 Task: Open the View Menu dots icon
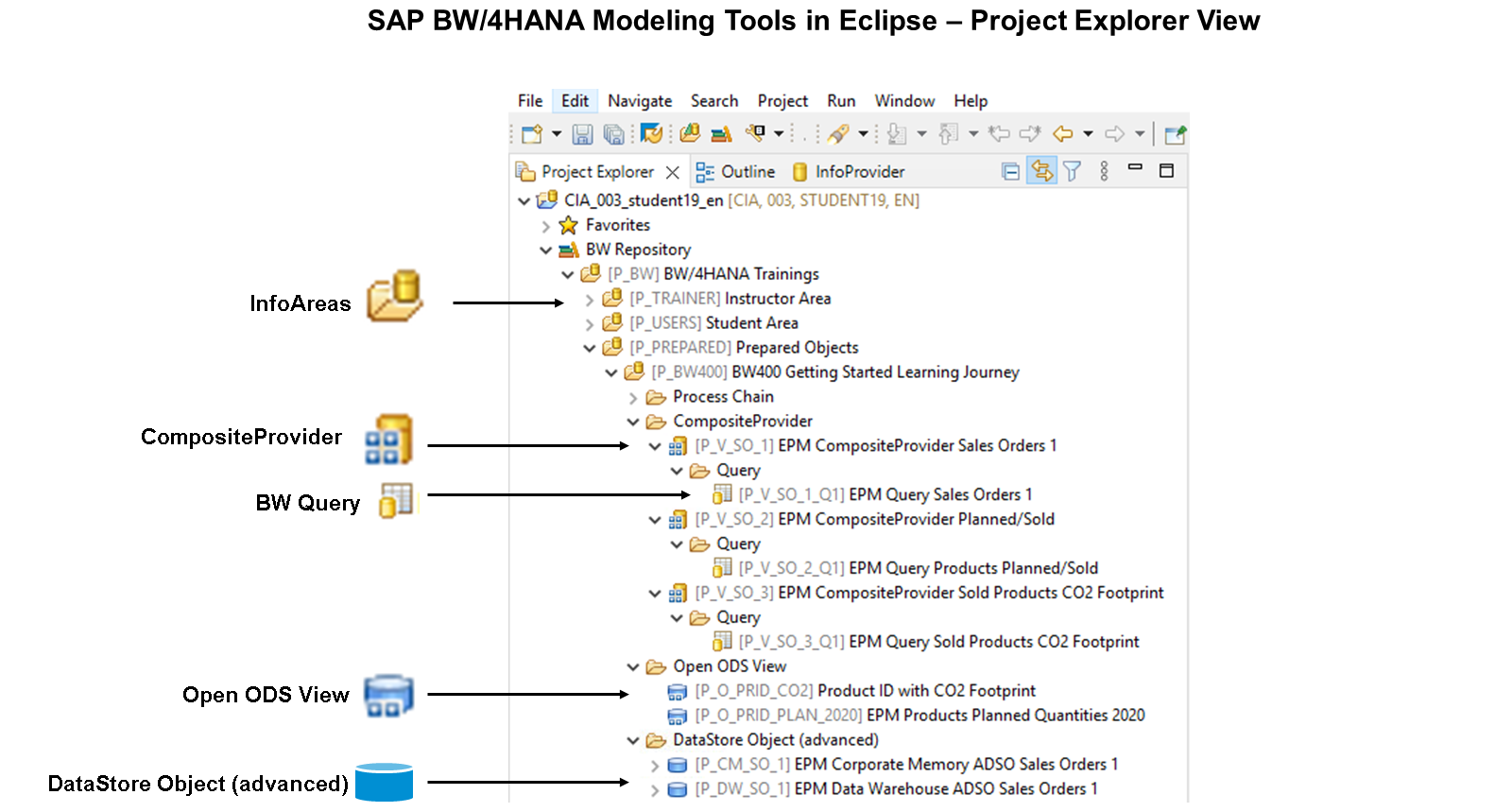[1104, 171]
